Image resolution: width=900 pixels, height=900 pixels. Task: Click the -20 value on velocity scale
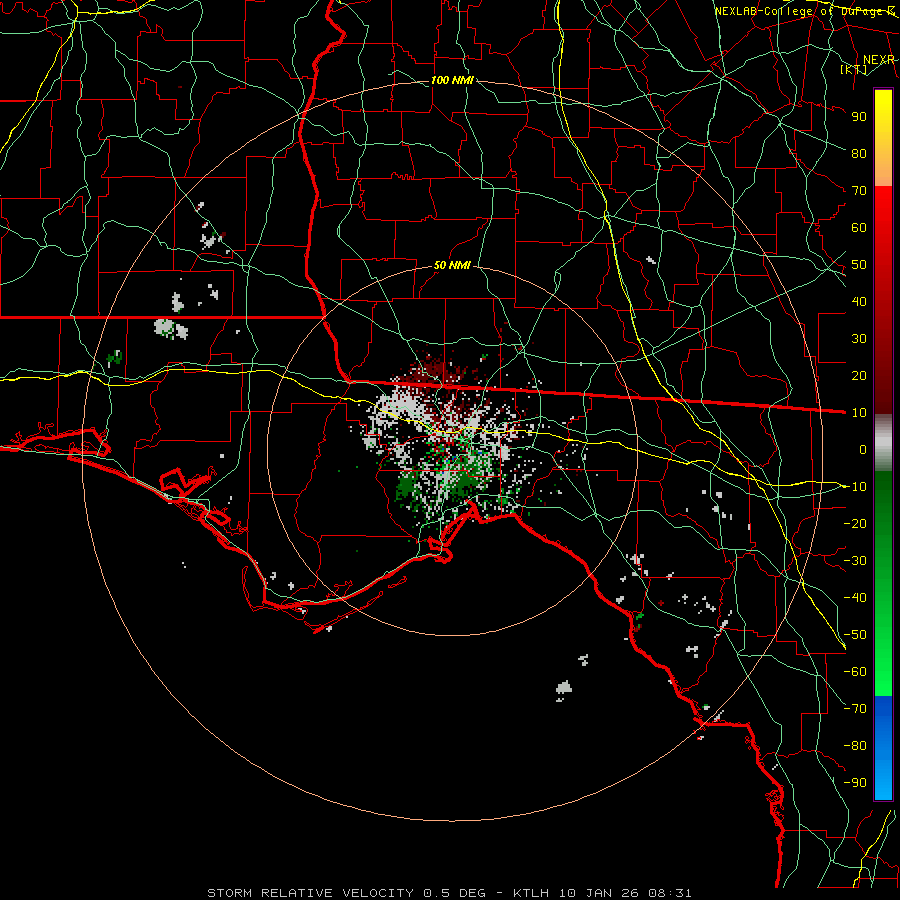(x=855, y=523)
